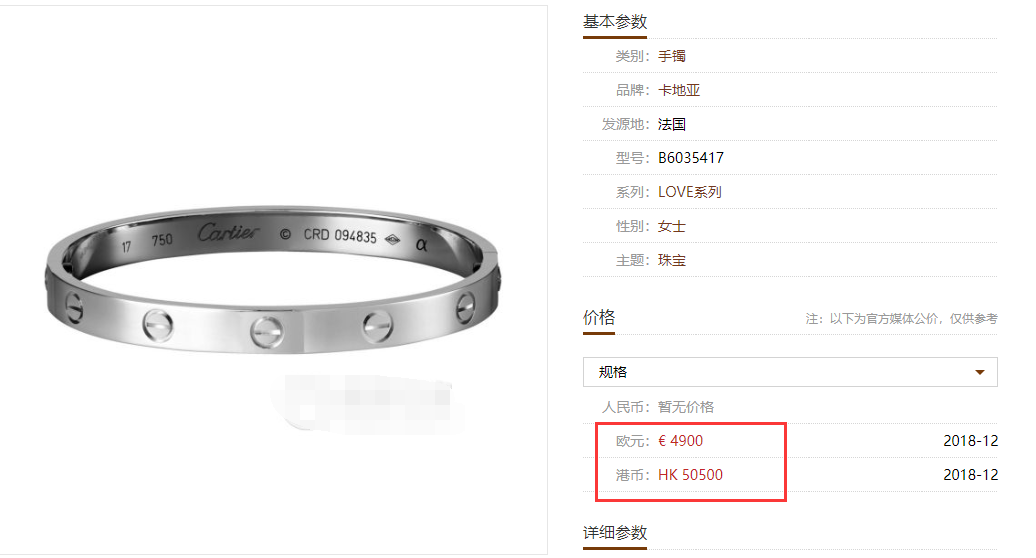The width and height of the screenshot is (1036, 558).
Task: Click the Cartier bracelet product image
Action: [273, 278]
